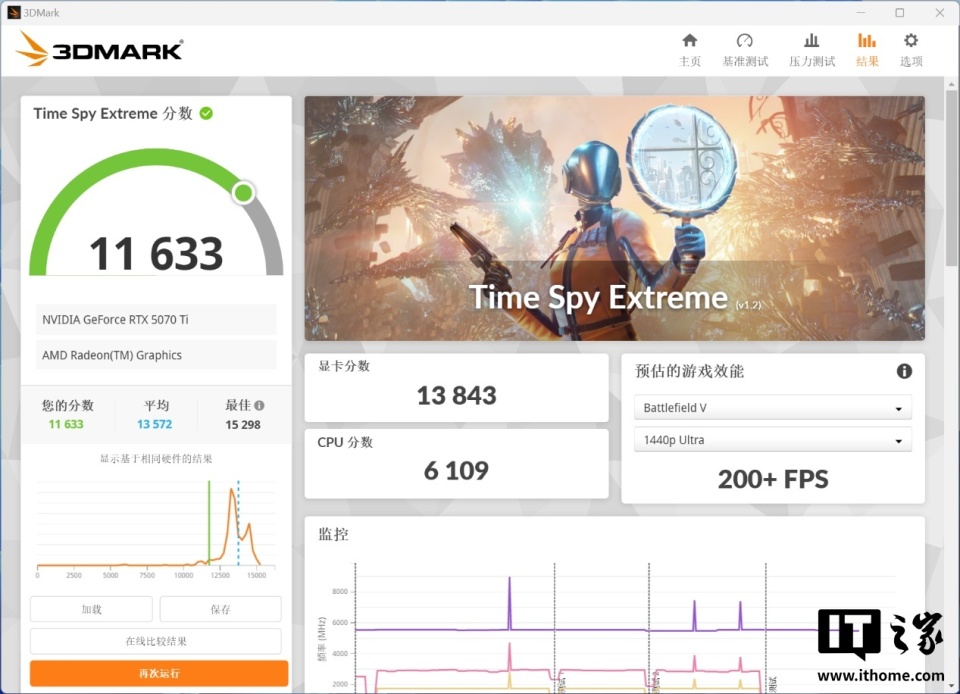The width and height of the screenshot is (960, 694).
Task: Click the Time Spy Extreme banner image
Action: (615, 218)
